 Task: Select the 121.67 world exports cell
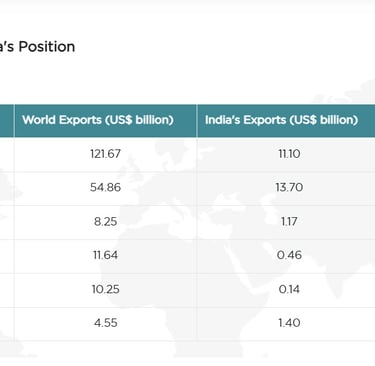[105, 154]
